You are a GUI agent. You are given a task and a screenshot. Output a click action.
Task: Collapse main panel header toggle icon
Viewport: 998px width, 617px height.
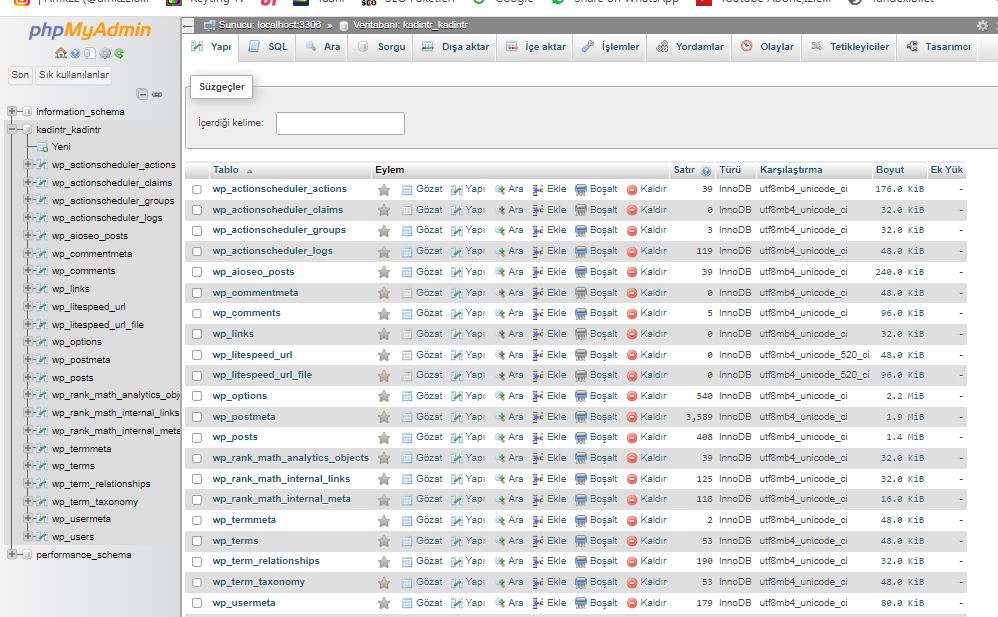coord(188,25)
